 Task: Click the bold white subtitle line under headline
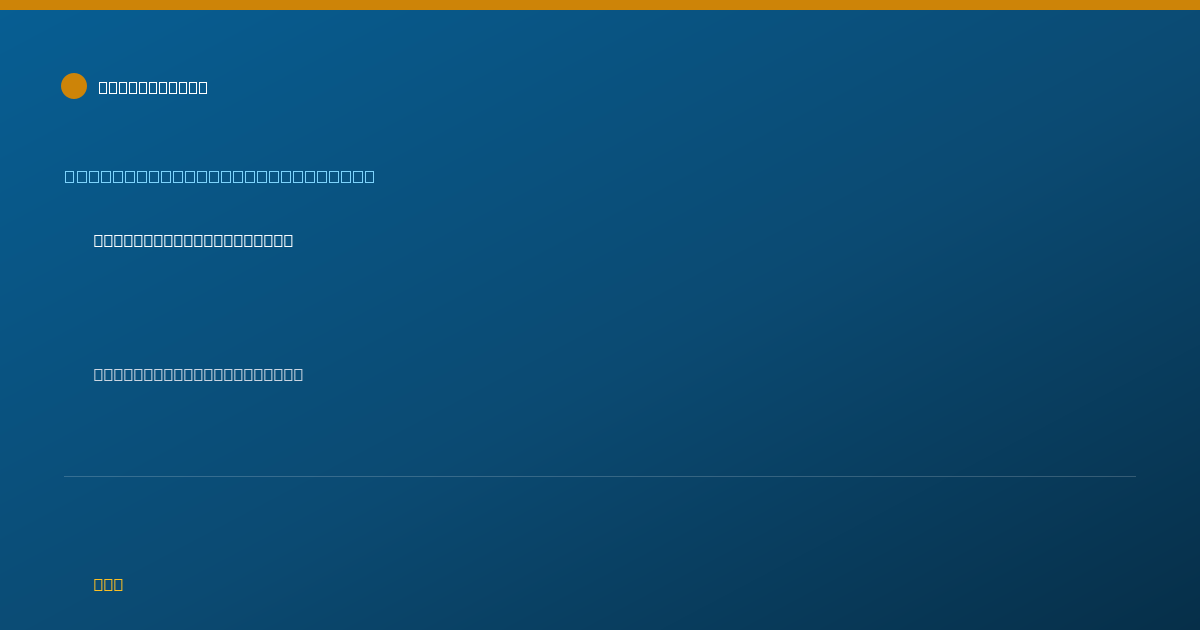[x=193, y=240]
